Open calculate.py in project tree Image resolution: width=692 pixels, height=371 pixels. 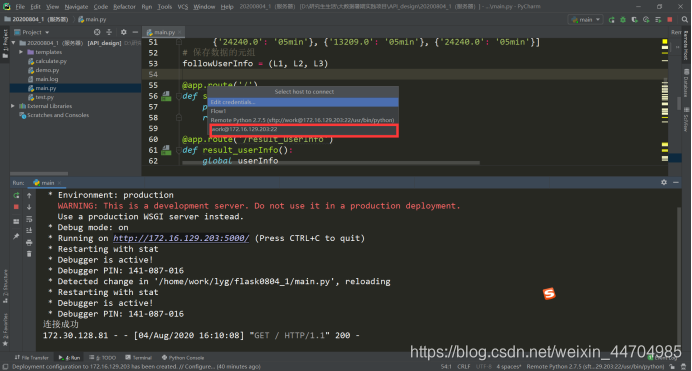tap(47, 61)
